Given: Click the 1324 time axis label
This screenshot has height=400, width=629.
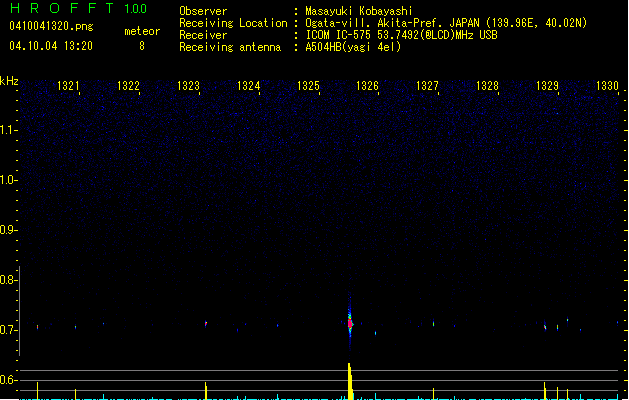Looking at the screenshot, I should pyautogui.click(x=248, y=86).
